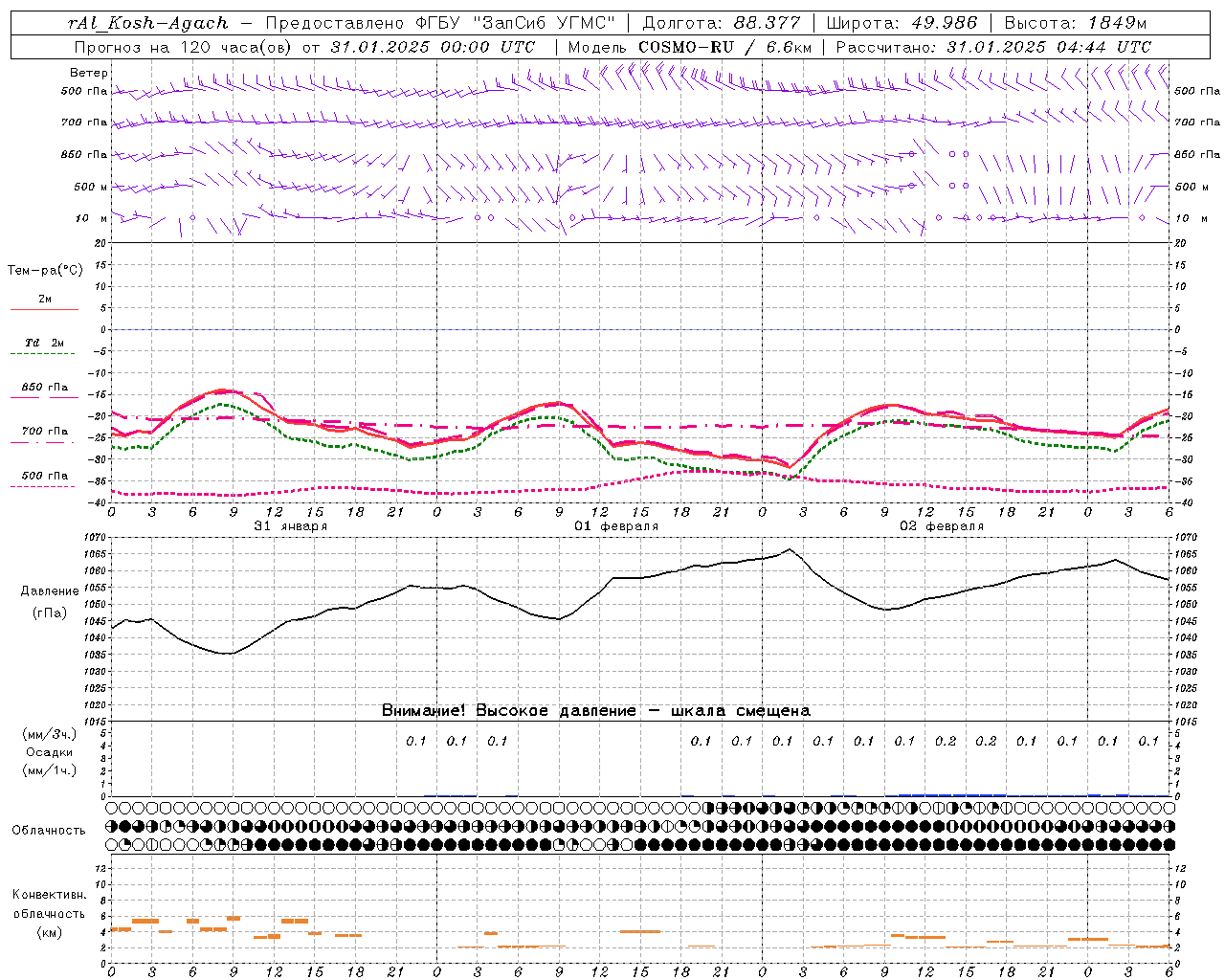This screenshot has height=980, width=1225.
Task: Click the 31 января date label
Action: (x=290, y=526)
